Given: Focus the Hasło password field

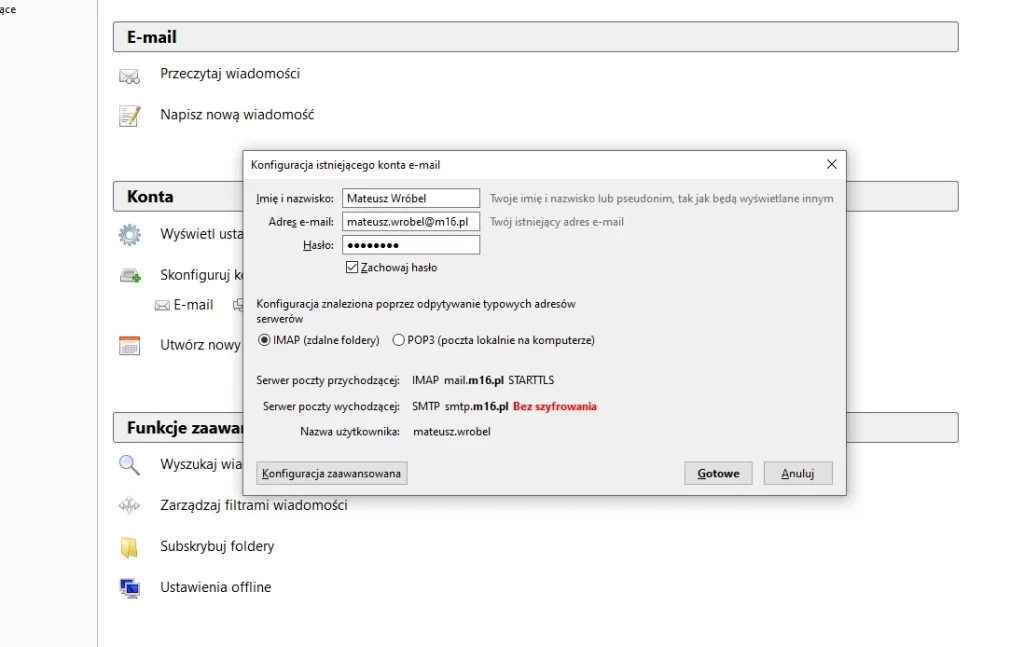Looking at the screenshot, I should point(411,246).
